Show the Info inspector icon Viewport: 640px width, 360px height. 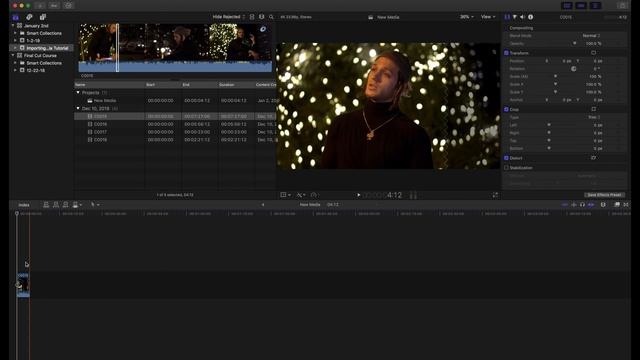click(x=530, y=17)
